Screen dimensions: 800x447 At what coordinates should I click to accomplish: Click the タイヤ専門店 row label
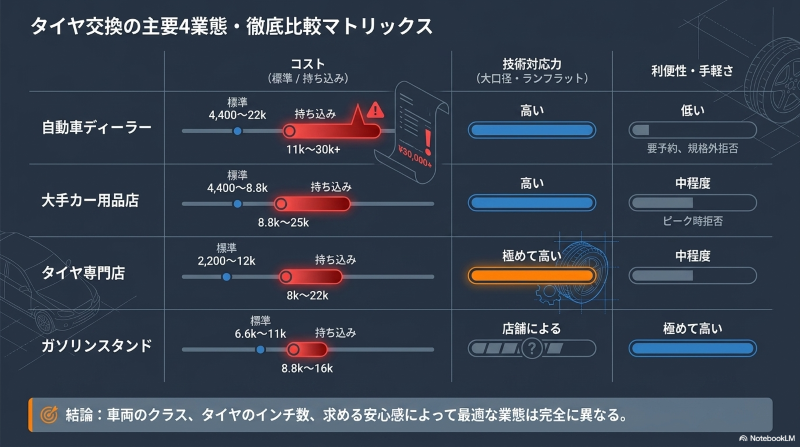click(89, 273)
